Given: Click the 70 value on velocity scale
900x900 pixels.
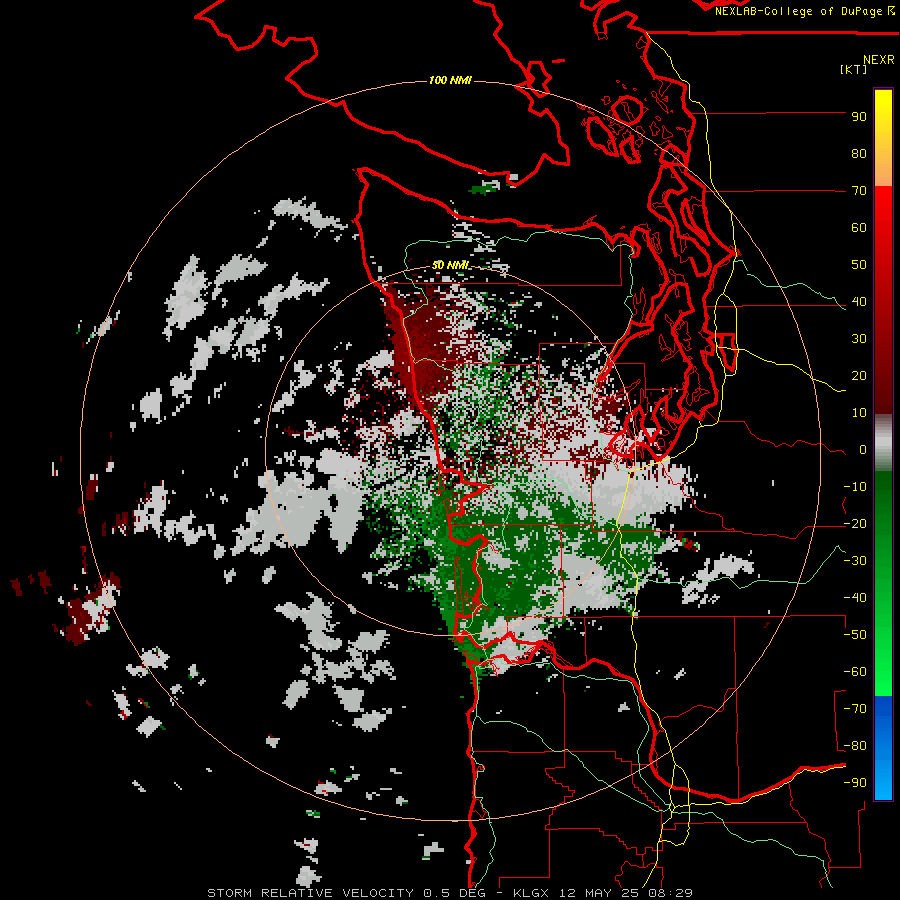Looking at the screenshot, I should [859, 191].
